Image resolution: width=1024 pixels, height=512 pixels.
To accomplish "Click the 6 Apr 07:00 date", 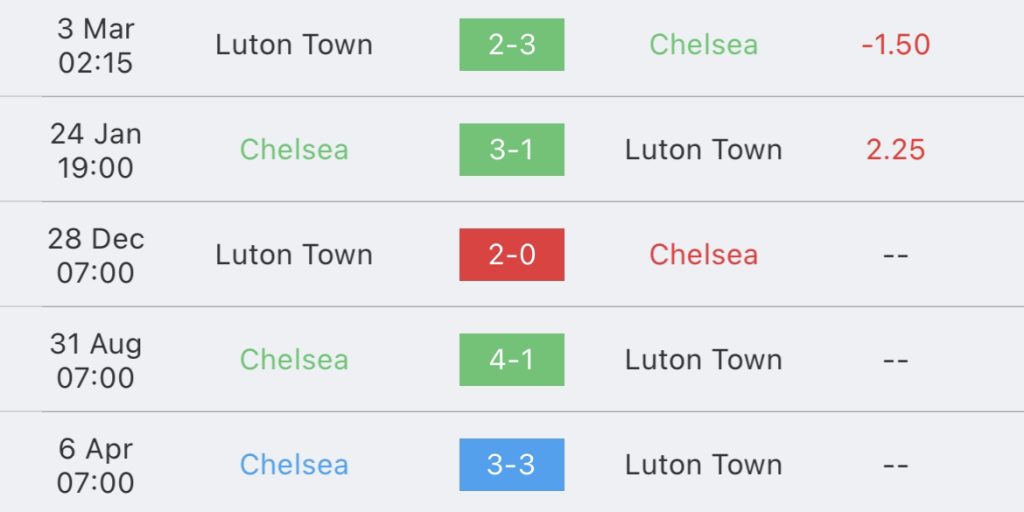I will (95, 464).
